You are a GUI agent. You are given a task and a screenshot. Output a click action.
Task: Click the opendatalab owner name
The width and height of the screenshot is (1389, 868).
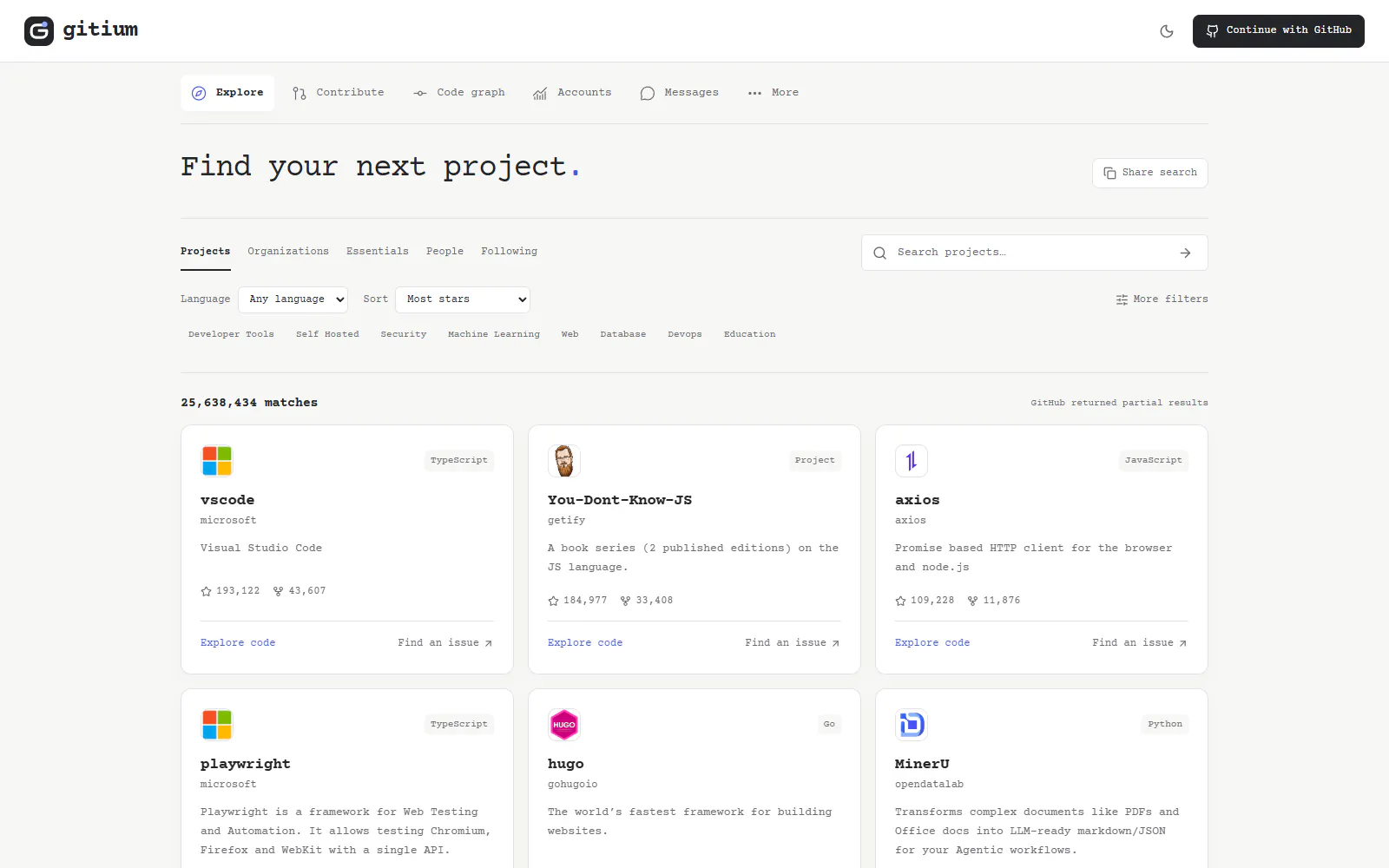pos(929,785)
